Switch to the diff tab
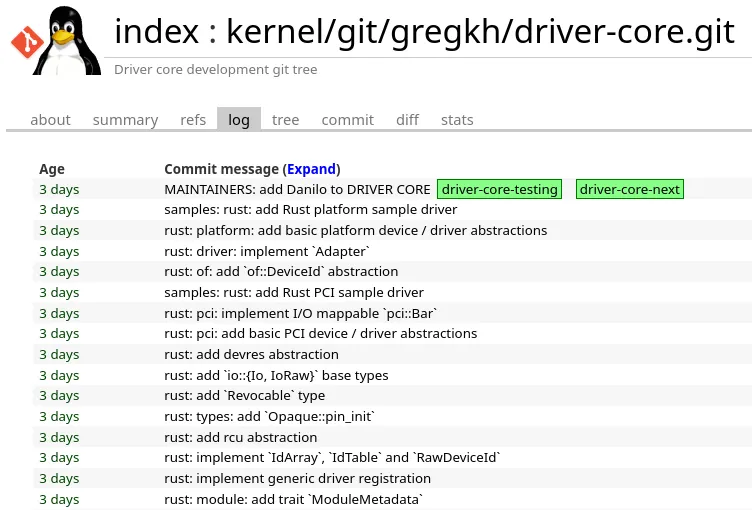Viewport: 752px width, 510px height. [407, 120]
